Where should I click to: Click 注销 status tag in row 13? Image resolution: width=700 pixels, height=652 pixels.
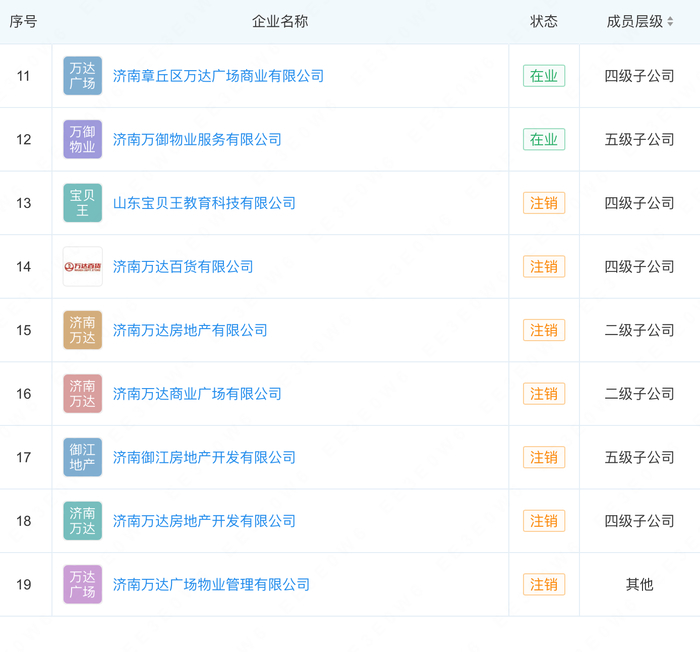(x=544, y=203)
